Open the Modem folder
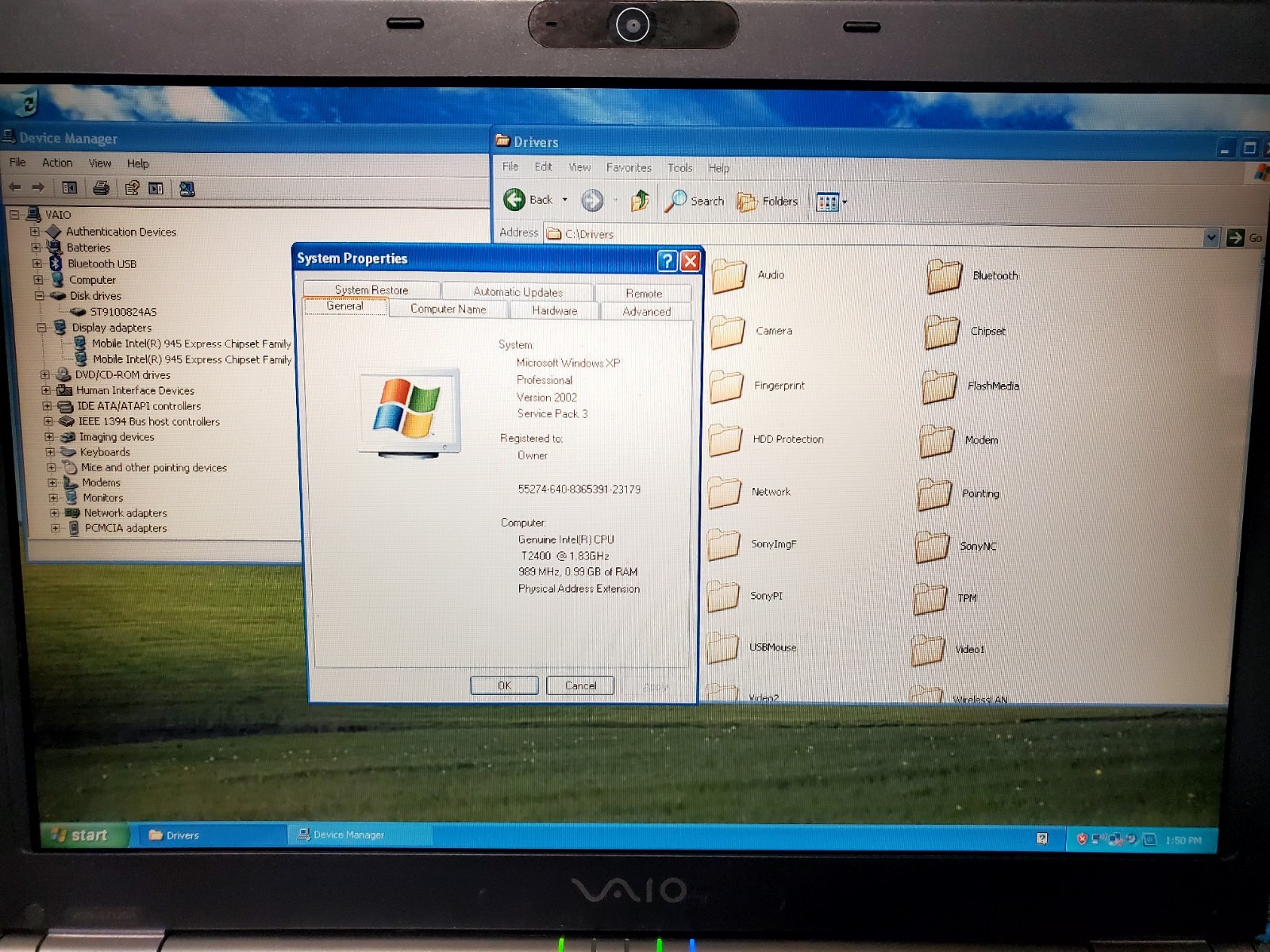The height and width of the screenshot is (952, 1270). 959,440
